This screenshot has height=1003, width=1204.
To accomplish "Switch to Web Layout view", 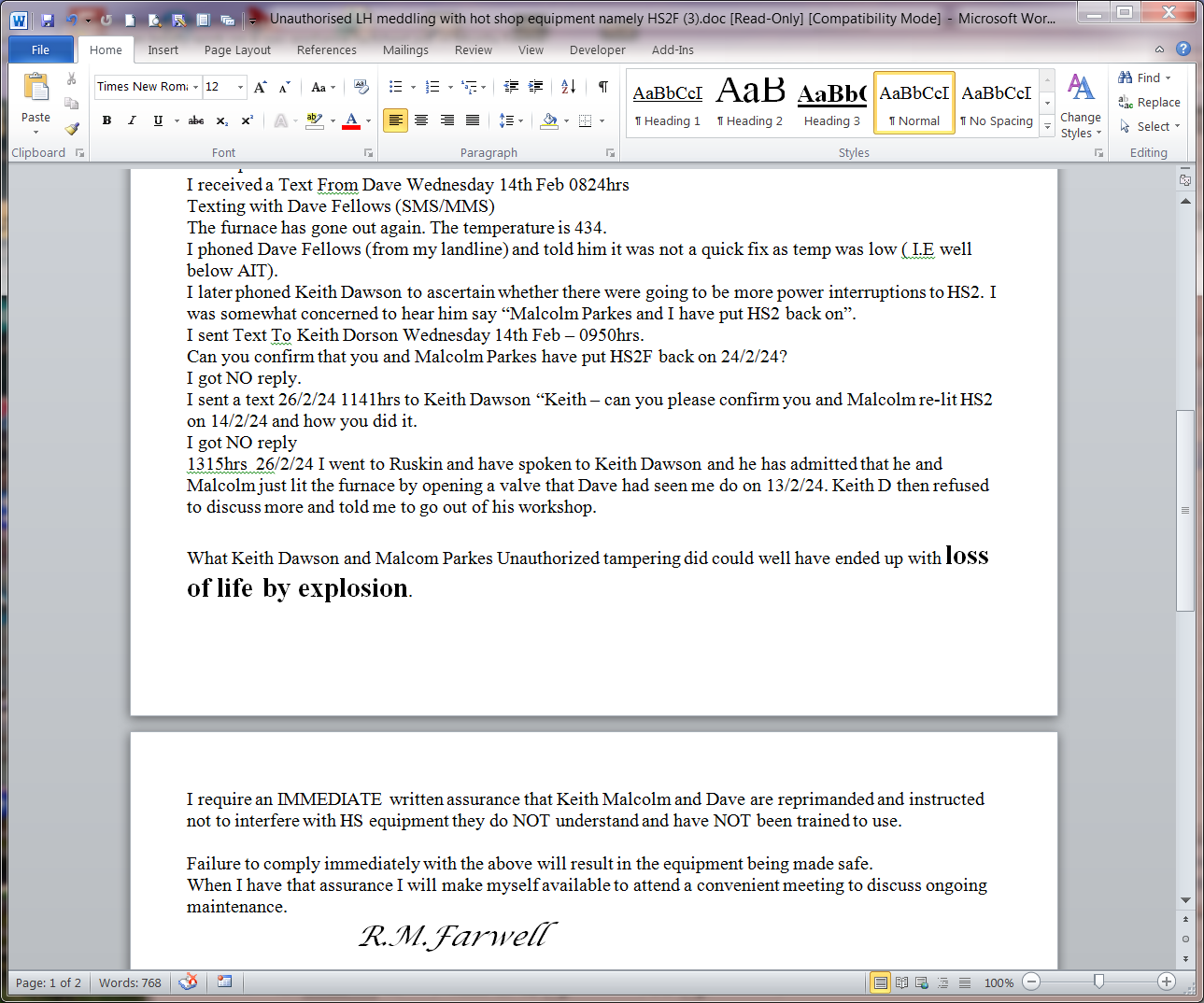I will [x=922, y=982].
